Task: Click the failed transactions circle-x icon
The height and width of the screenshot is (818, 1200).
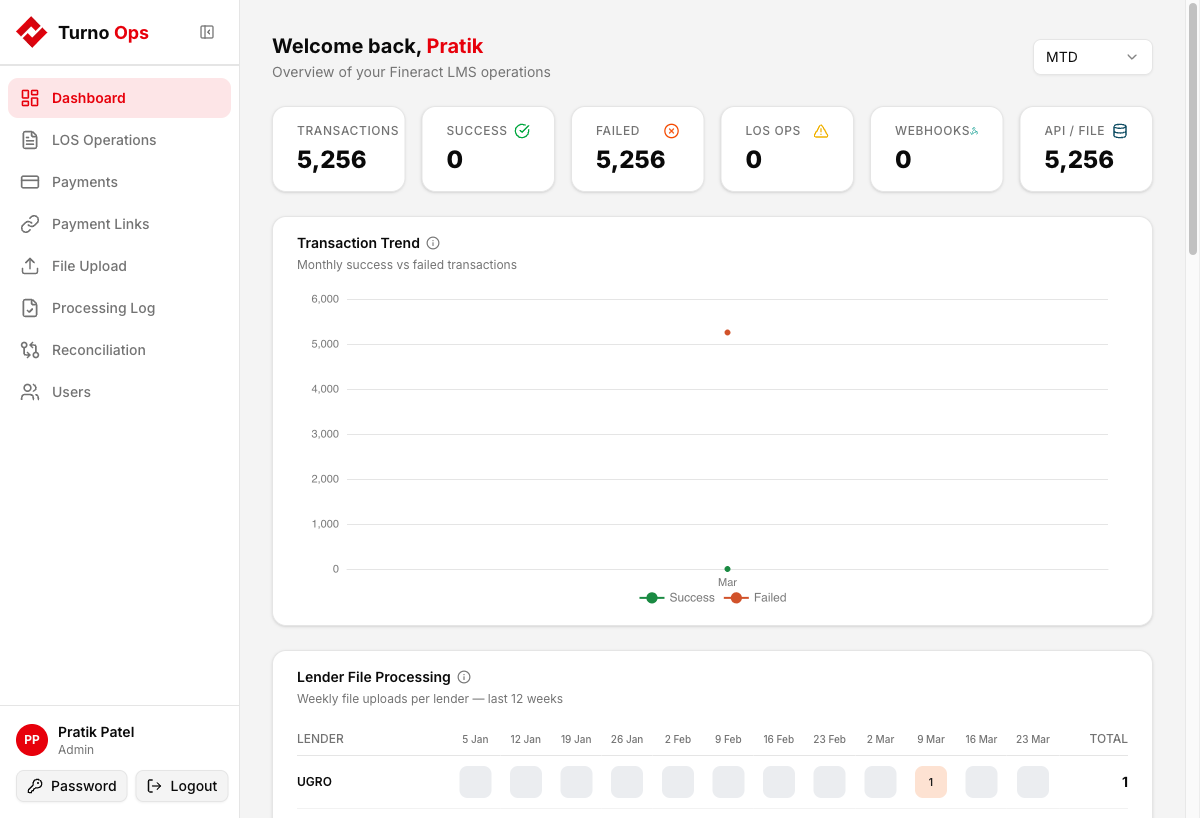Action: point(671,130)
